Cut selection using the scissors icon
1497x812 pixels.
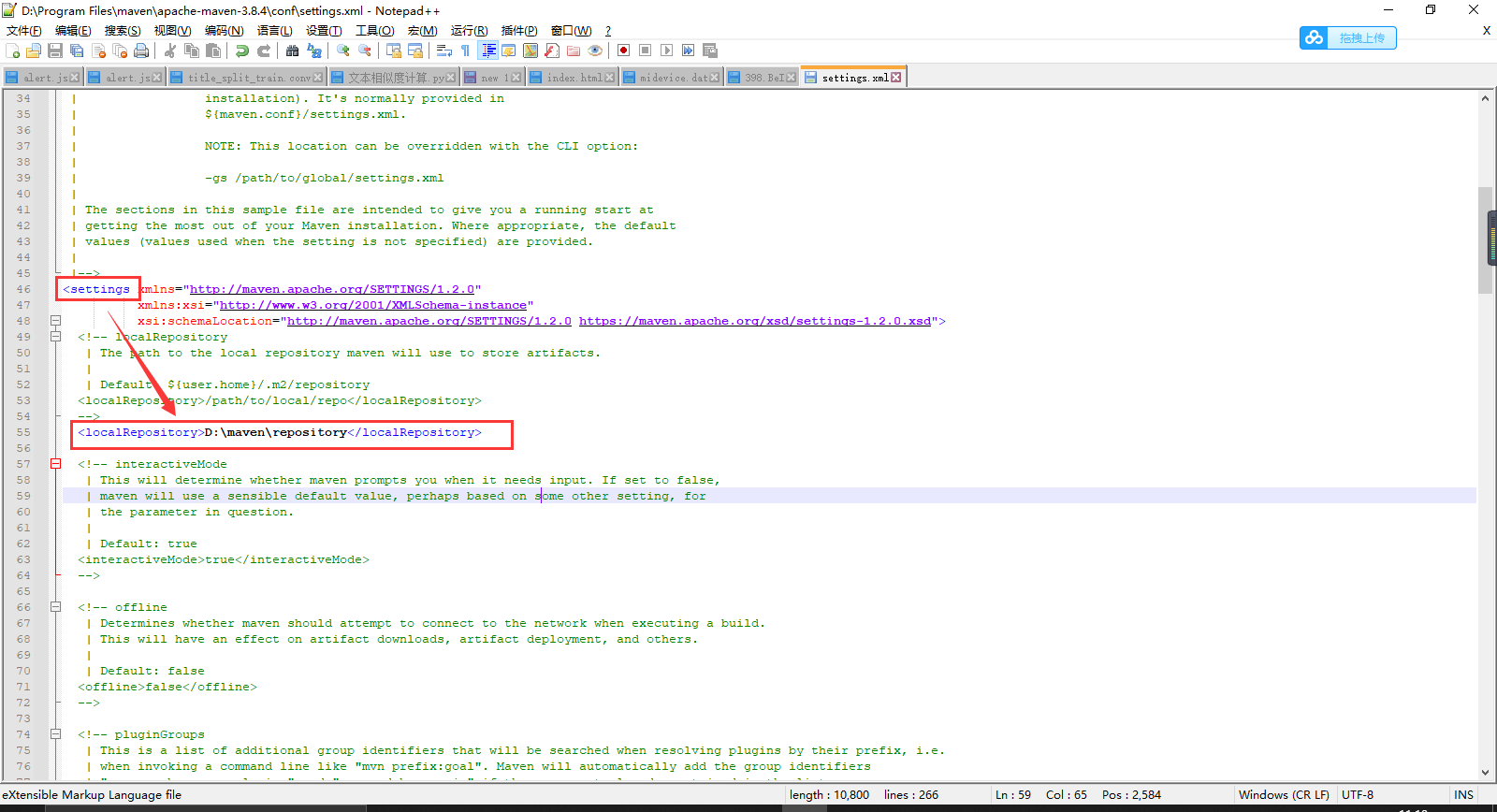tap(170, 51)
